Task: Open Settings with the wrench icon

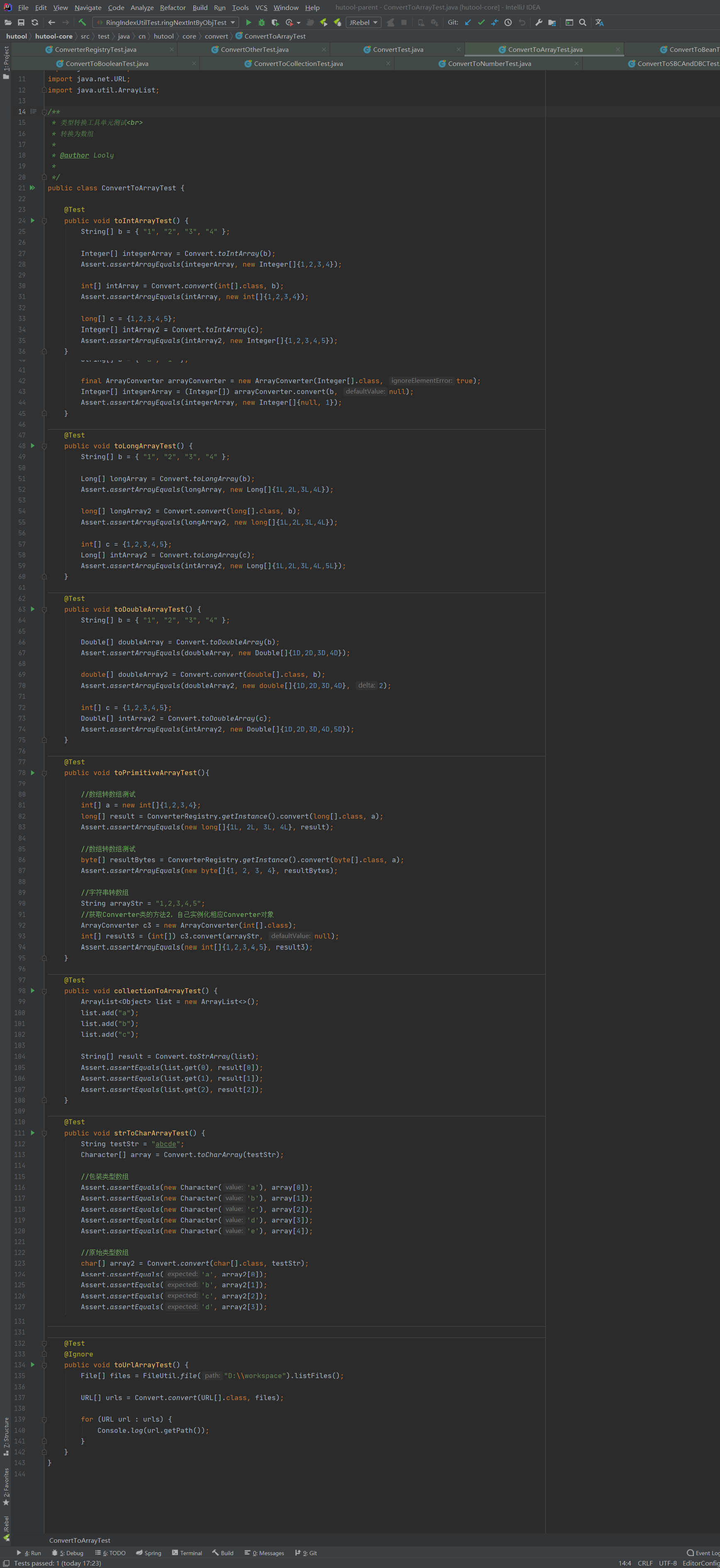Action: point(539,22)
